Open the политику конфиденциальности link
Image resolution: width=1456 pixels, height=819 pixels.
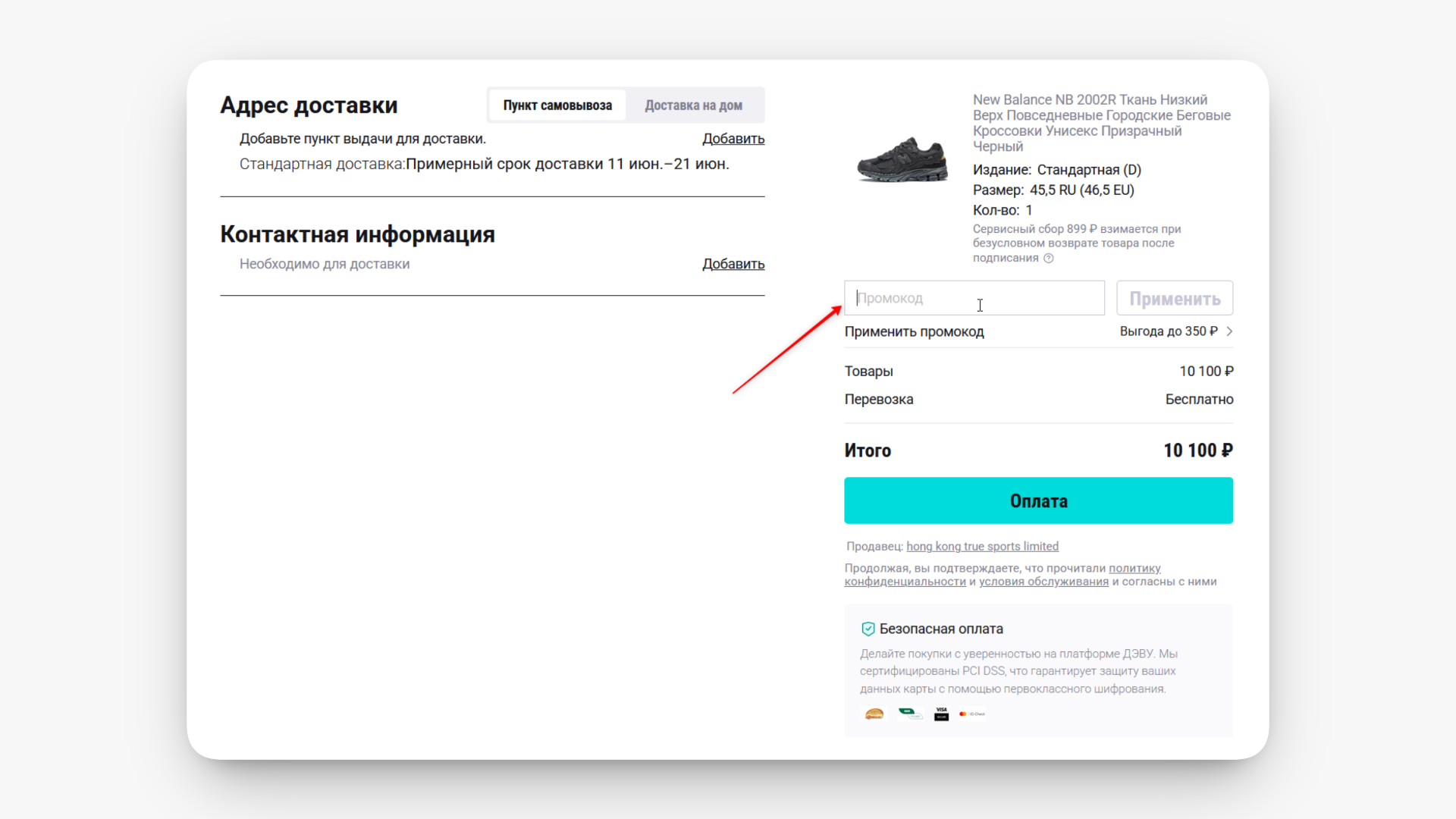point(1003,575)
